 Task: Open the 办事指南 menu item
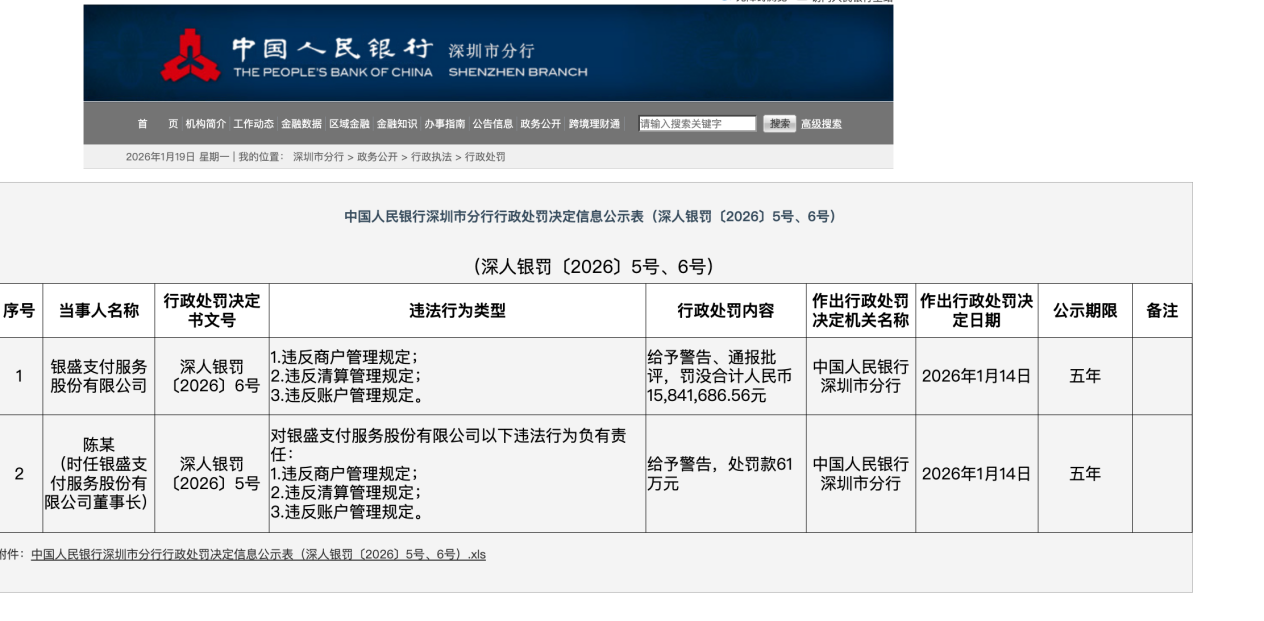coord(444,124)
